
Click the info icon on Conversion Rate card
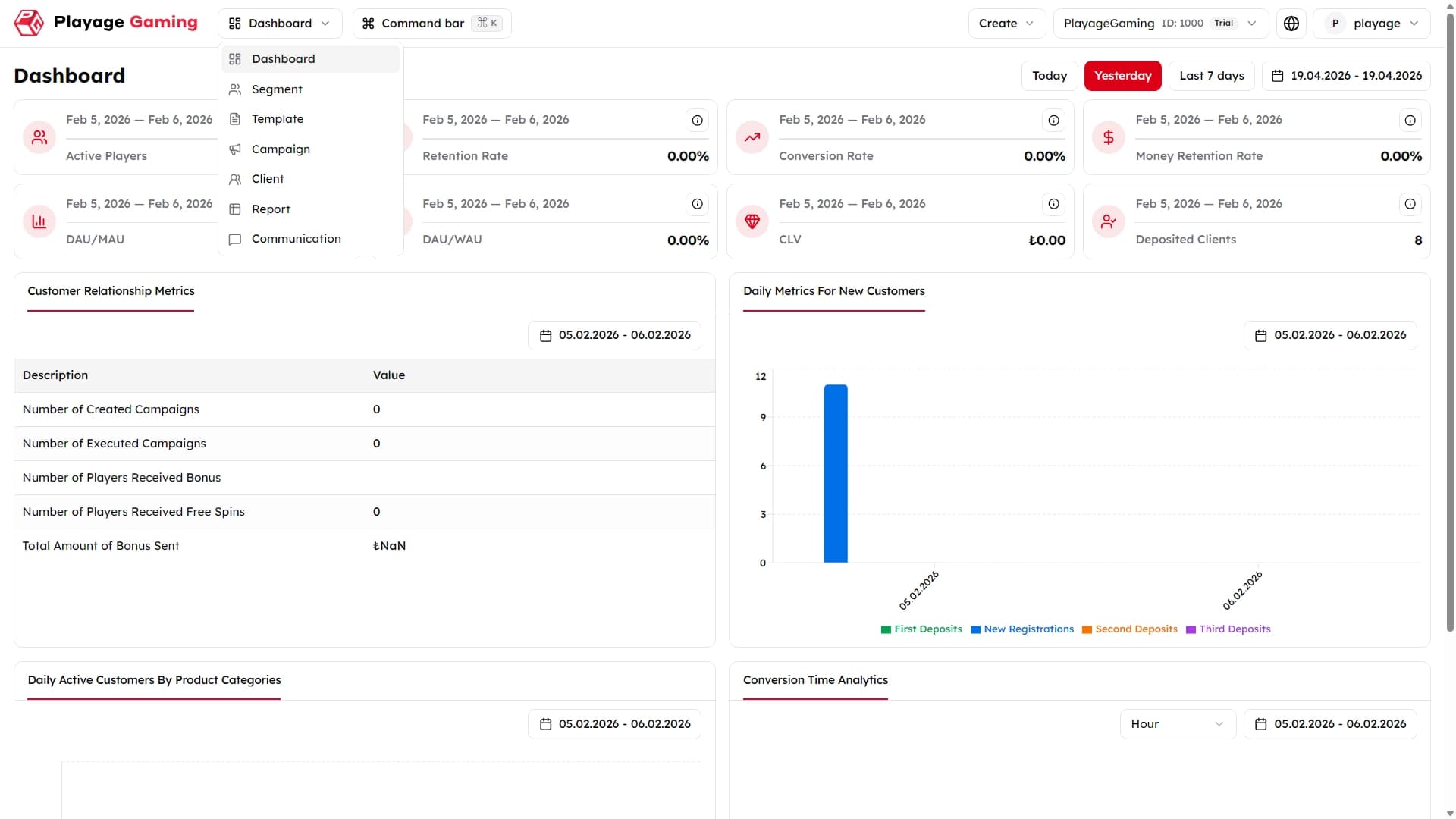pyautogui.click(x=1053, y=120)
